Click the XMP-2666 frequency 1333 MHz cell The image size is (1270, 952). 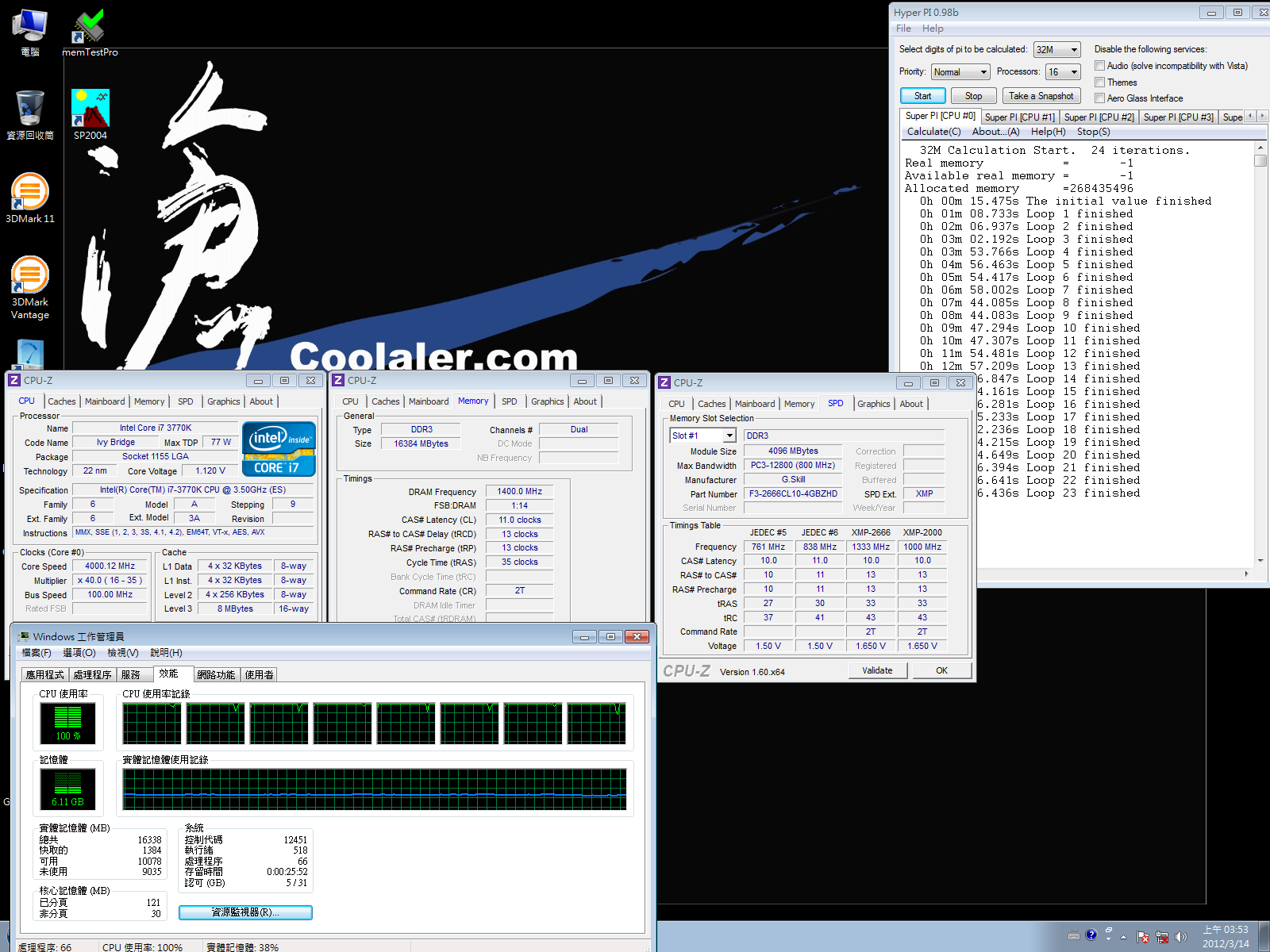click(871, 547)
